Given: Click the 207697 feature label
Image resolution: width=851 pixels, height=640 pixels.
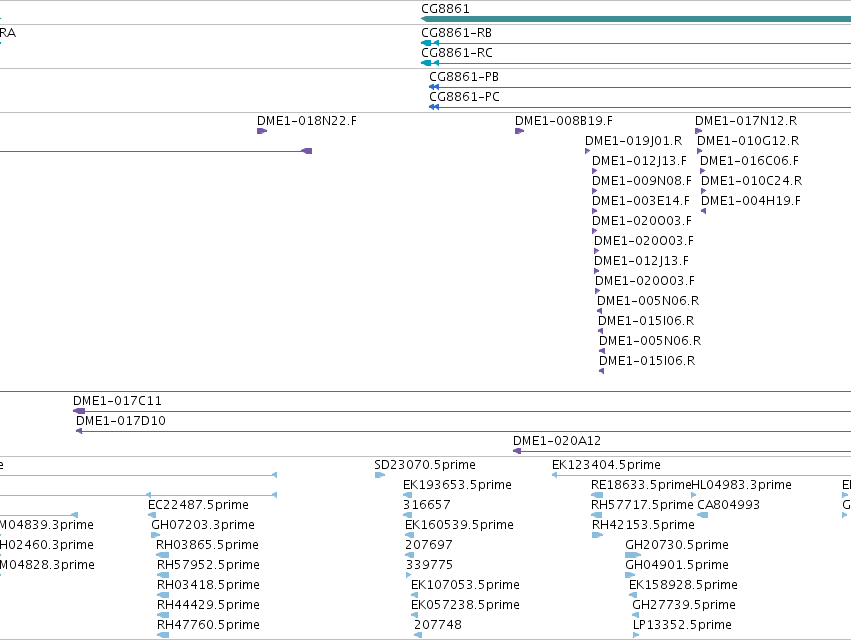Looking at the screenshot, I should coord(429,545).
